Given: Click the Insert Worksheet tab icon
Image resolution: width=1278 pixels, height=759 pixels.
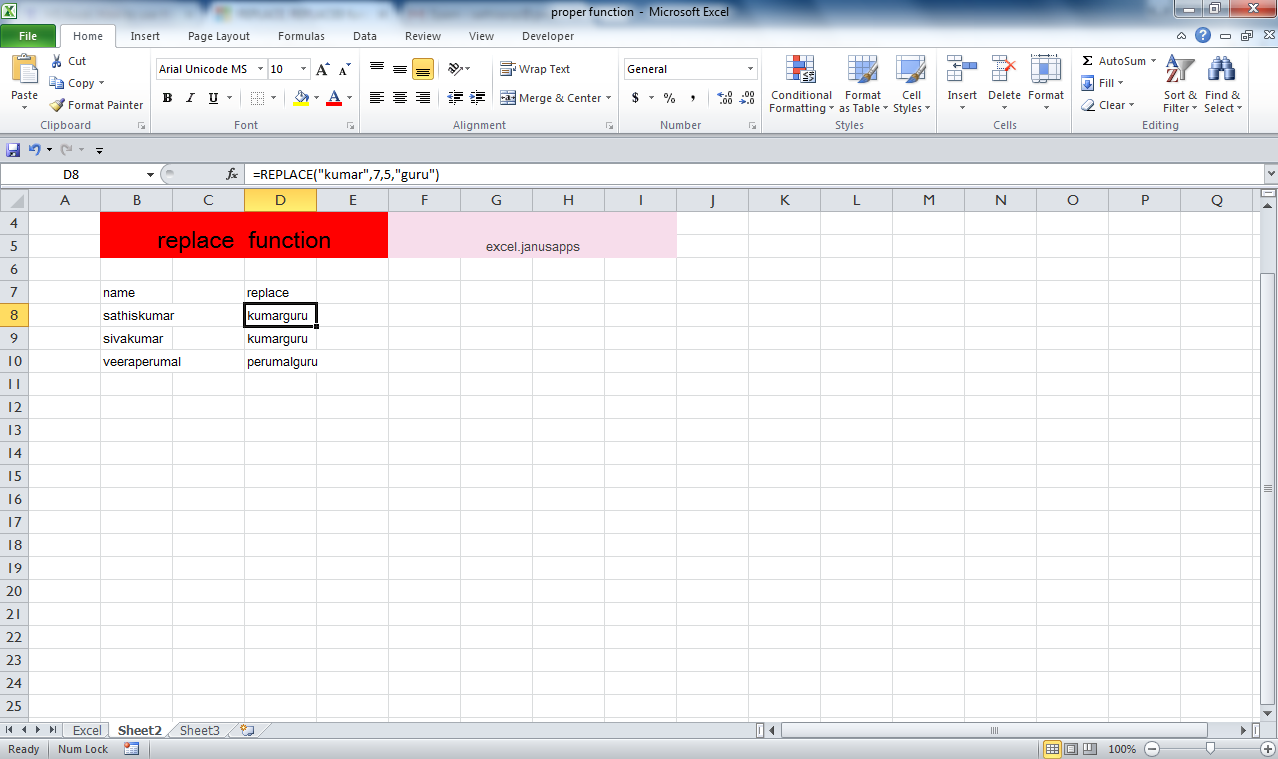Looking at the screenshot, I should [x=247, y=731].
